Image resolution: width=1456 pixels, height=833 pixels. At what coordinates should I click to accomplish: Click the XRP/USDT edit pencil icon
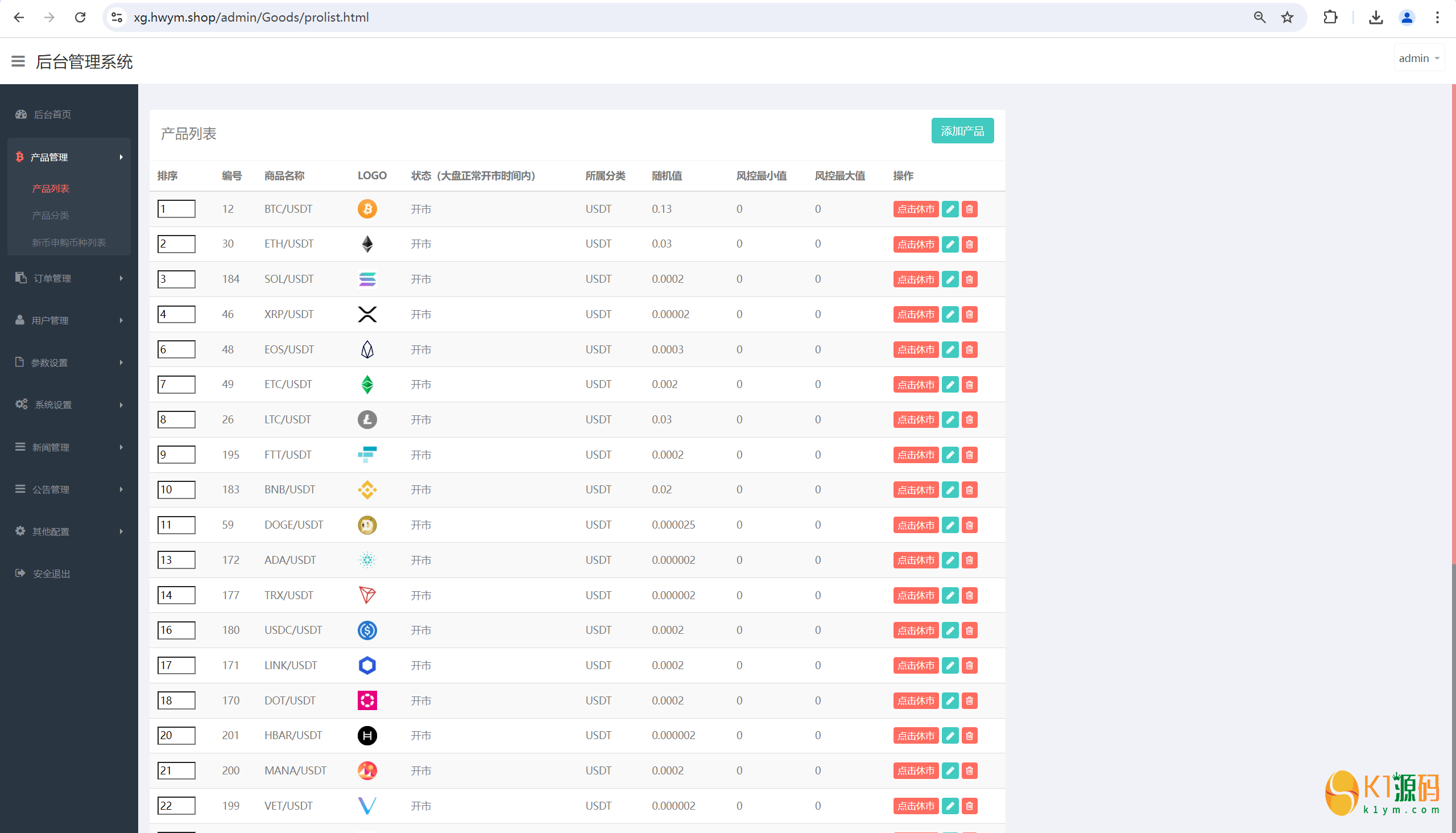949,314
